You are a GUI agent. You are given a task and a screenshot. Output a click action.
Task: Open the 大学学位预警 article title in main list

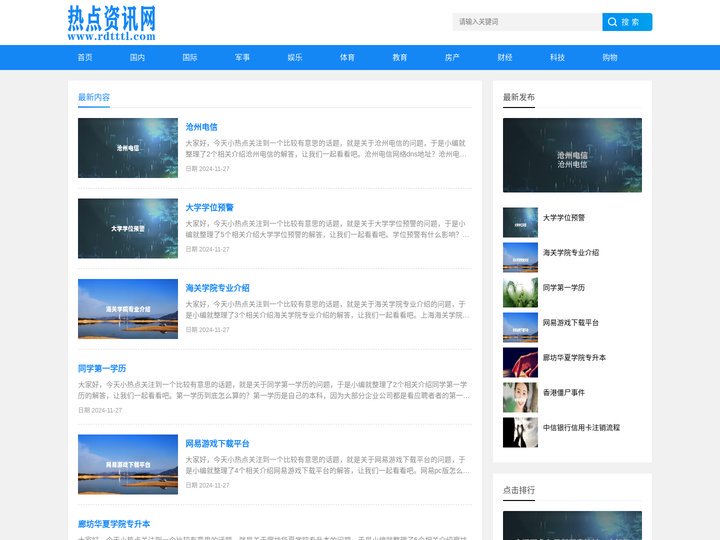[209, 208]
